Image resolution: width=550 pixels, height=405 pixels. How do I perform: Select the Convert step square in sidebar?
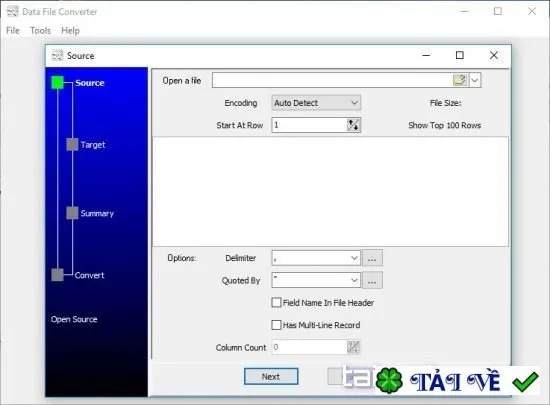58,275
